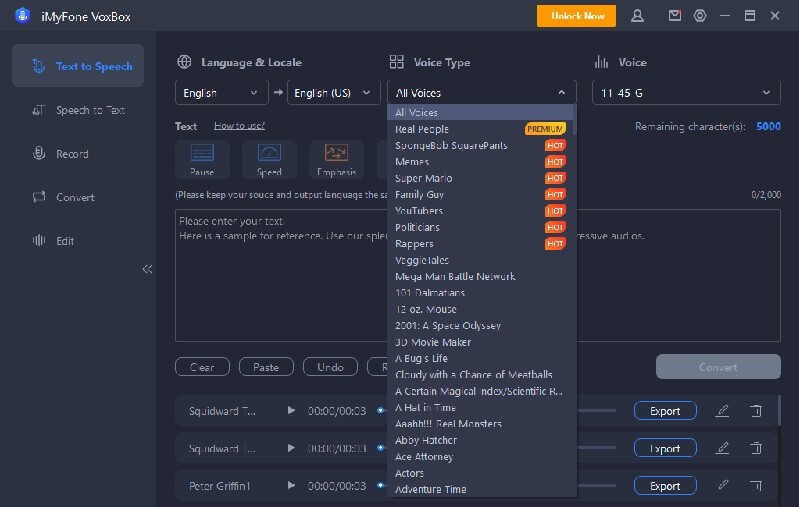The image size is (799, 507).
Task: Delete the first Squidward clip
Action: pyautogui.click(x=756, y=410)
